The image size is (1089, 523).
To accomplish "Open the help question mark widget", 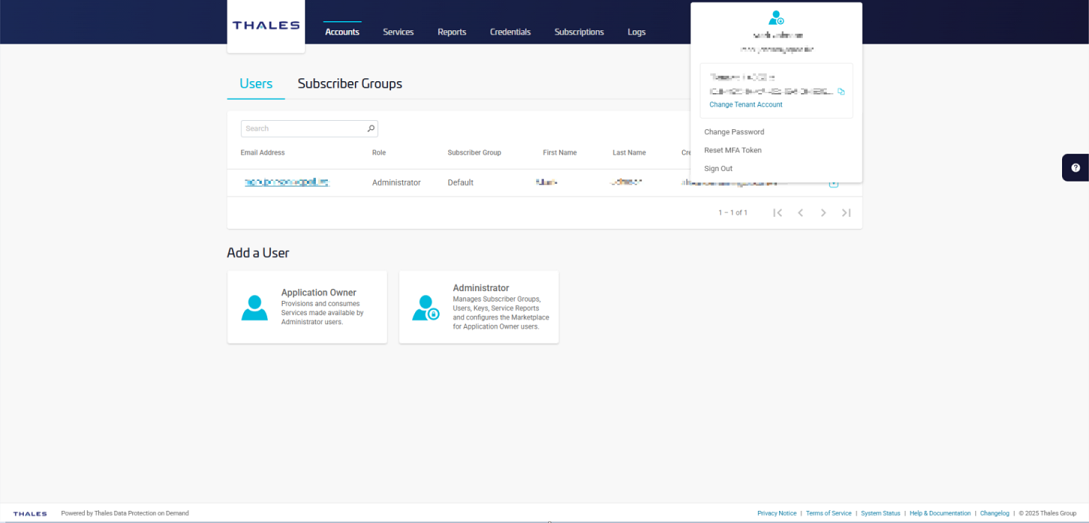I will click(1075, 168).
